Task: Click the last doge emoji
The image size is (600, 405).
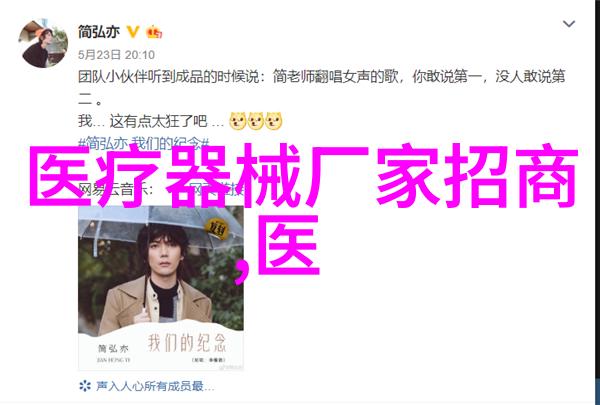Action: (274, 121)
